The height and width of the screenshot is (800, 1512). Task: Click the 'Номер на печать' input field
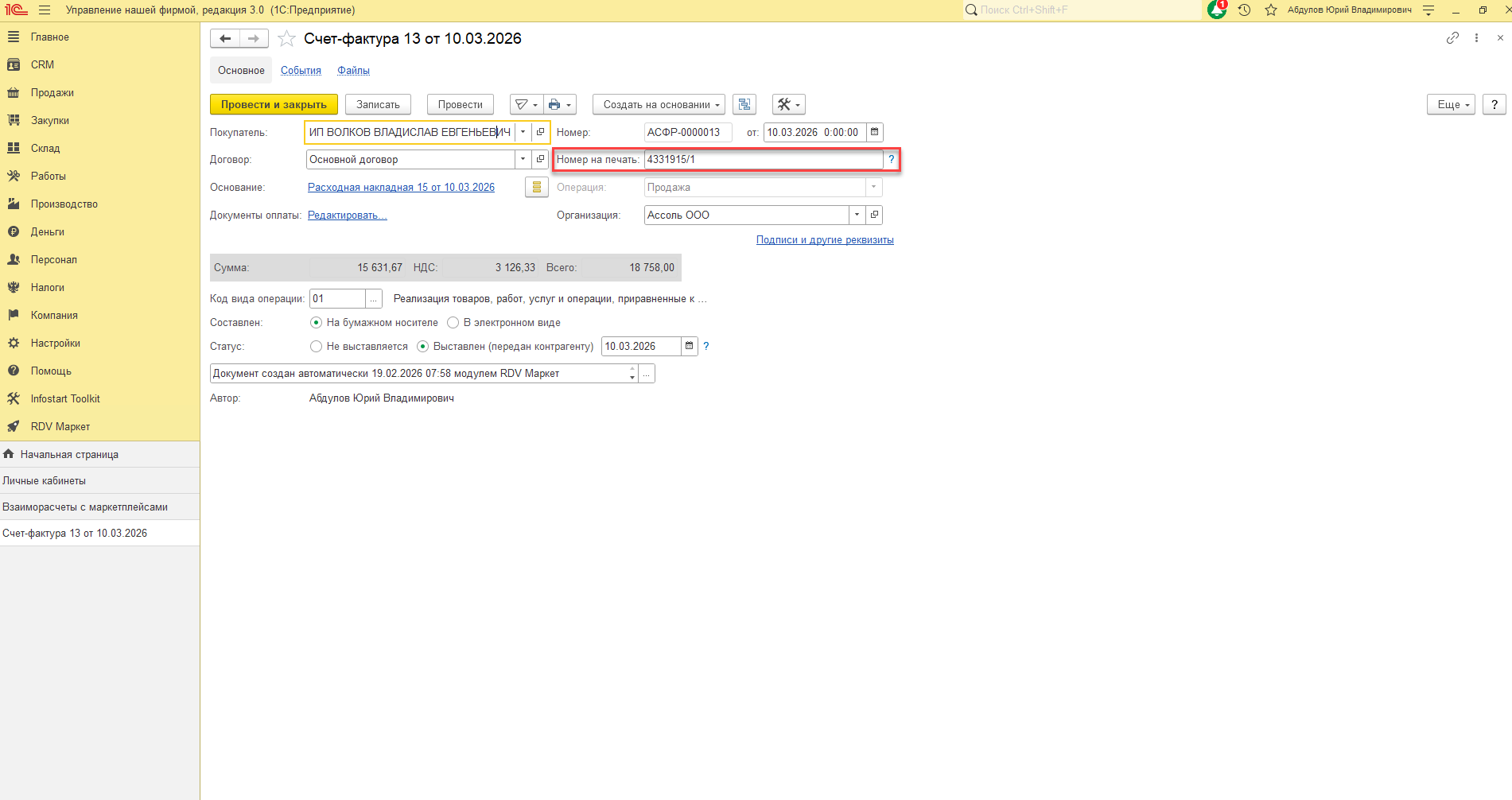tap(762, 160)
